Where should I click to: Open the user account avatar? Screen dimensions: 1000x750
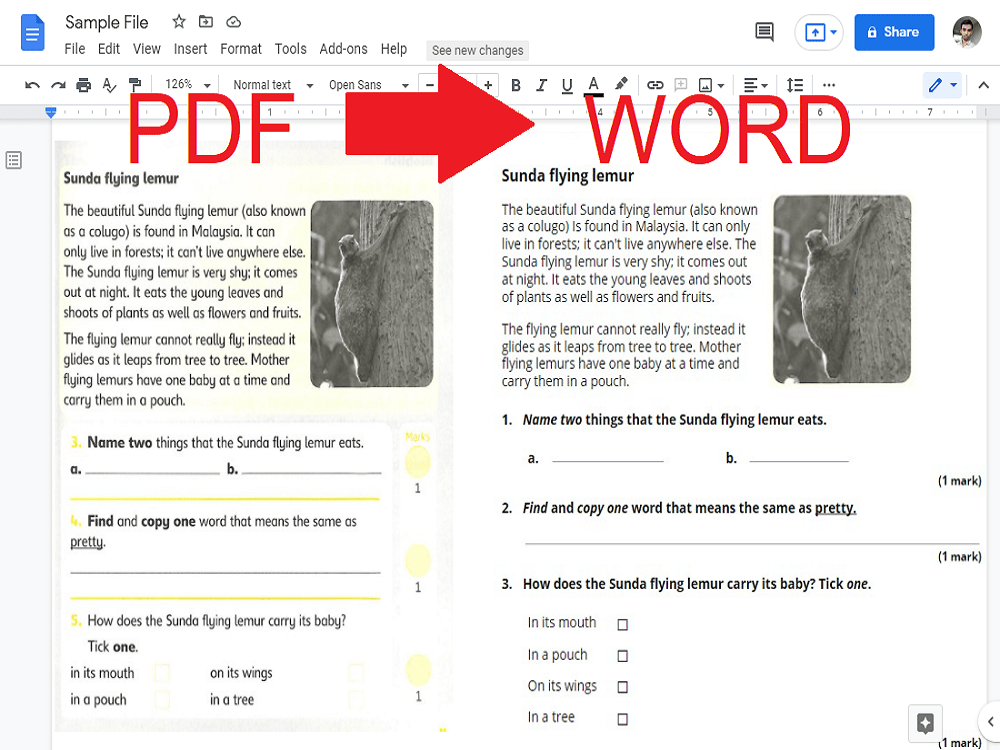[967, 32]
